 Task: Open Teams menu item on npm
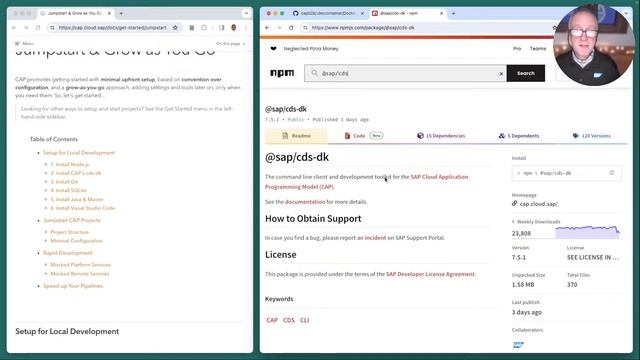(538, 49)
